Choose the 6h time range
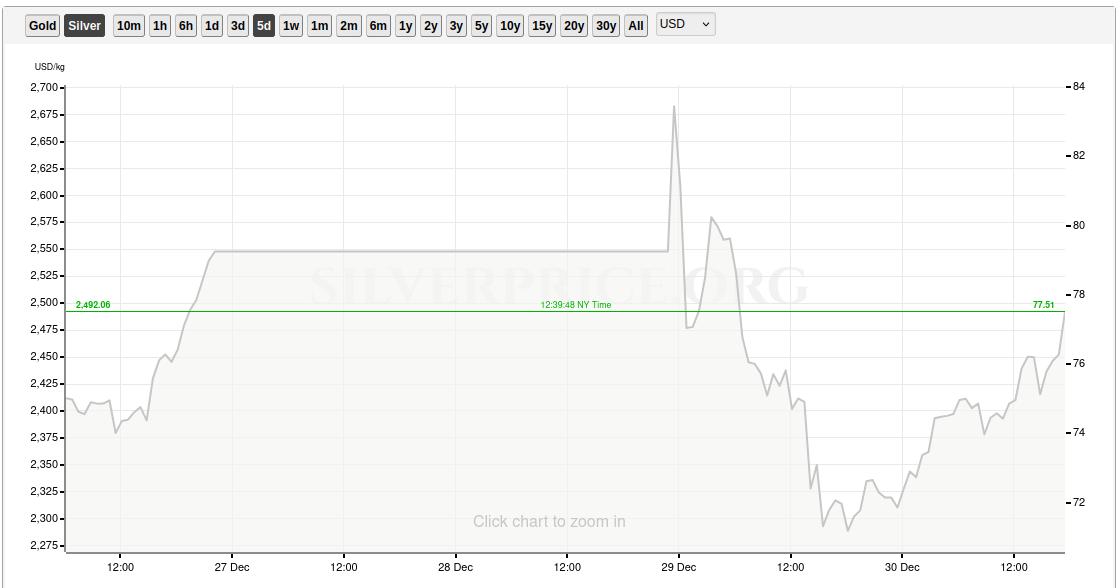Image resolution: width=1120 pixels, height=588 pixels. point(186,26)
